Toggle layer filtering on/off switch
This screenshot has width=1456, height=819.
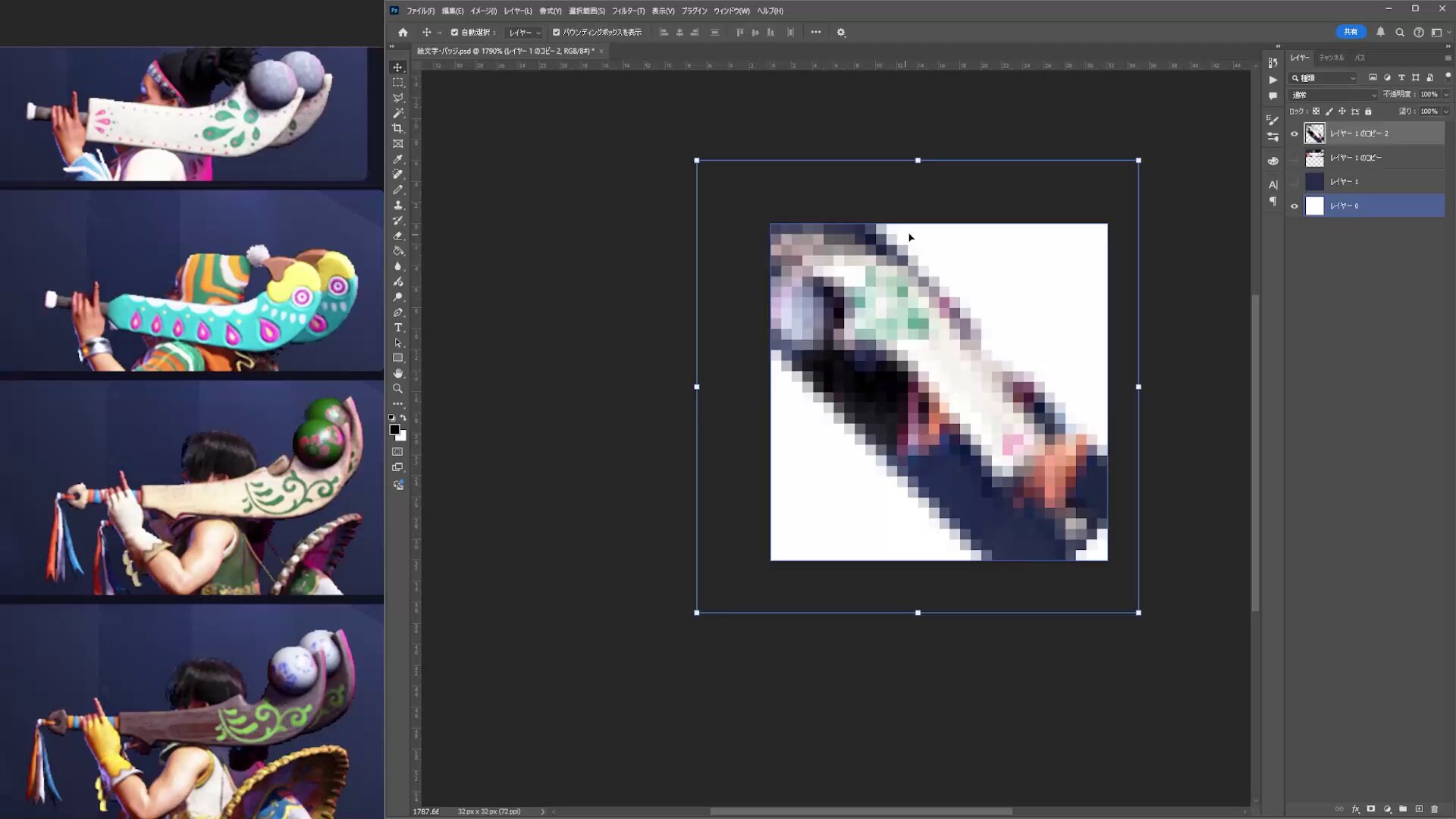1448,77
